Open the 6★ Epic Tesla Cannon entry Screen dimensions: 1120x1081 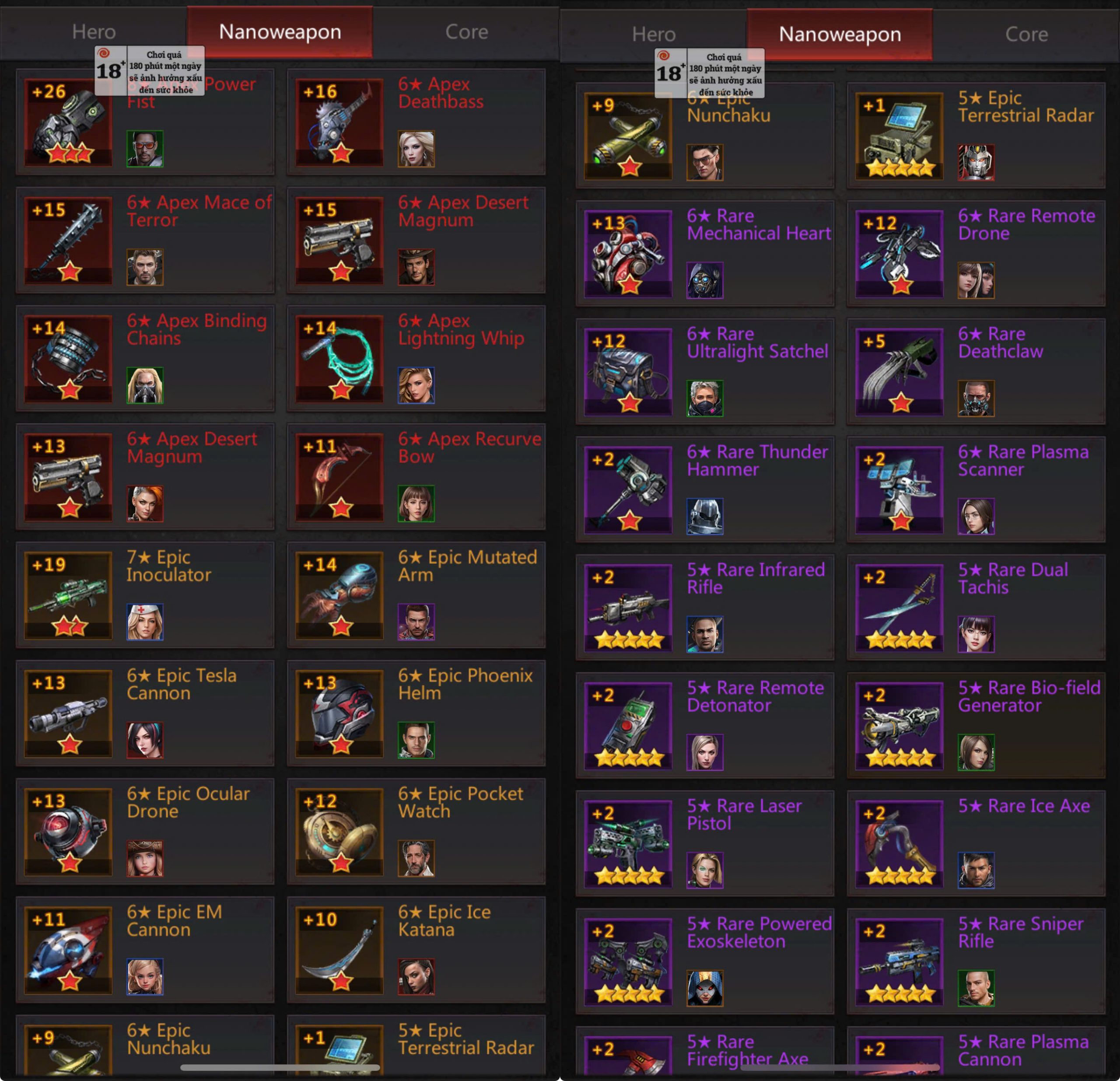pos(145,714)
